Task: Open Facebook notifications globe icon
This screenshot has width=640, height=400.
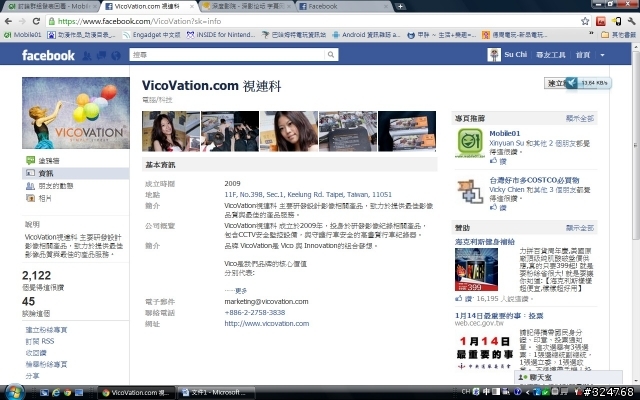Action: tap(116, 55)
